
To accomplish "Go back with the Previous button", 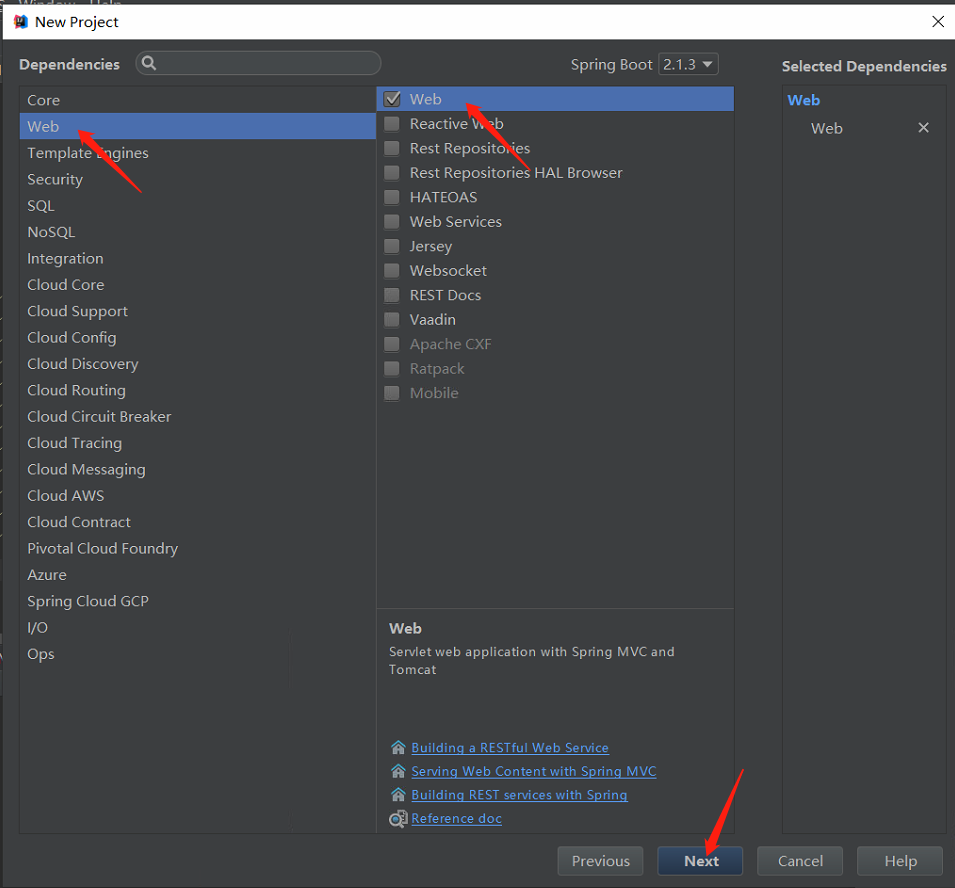I will [601, 861].
